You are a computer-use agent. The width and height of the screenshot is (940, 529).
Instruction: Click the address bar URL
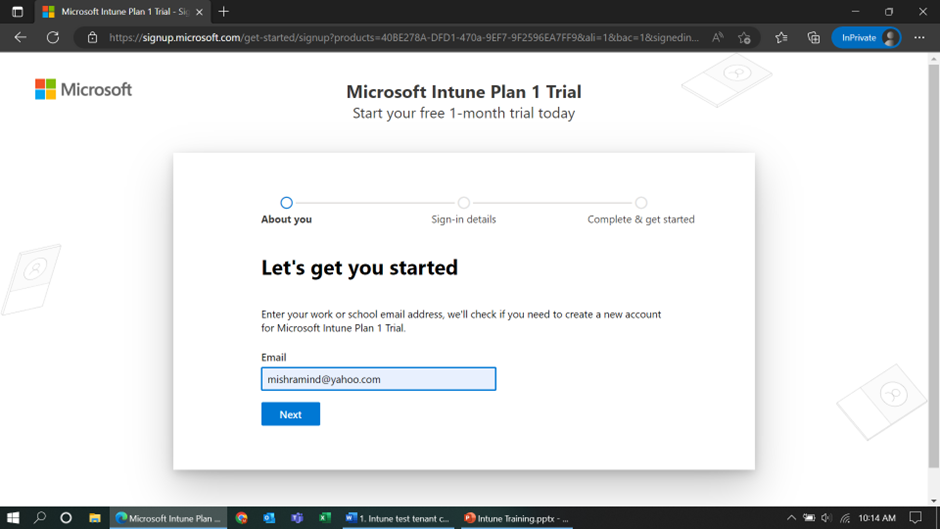coord(403,38)
